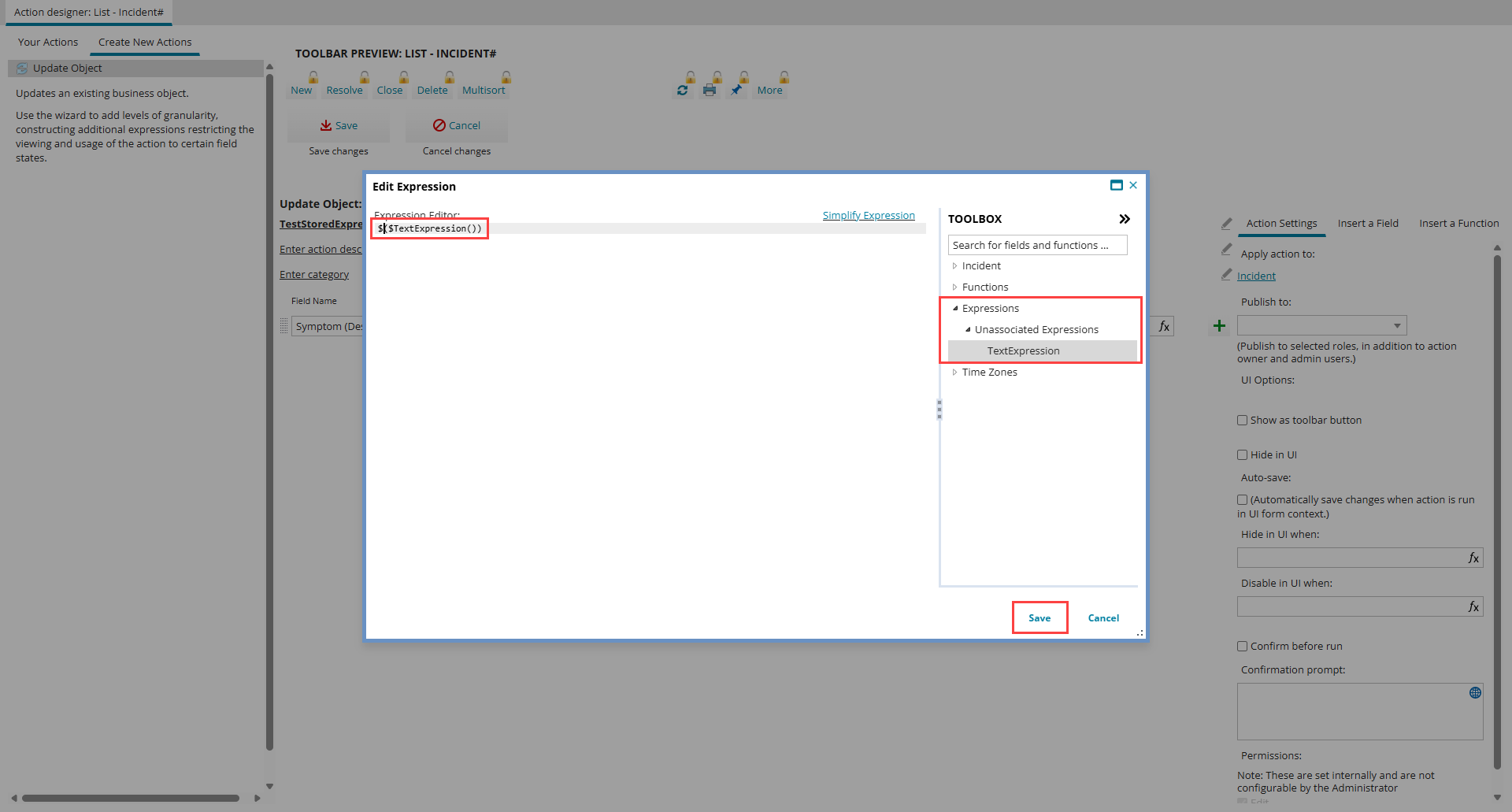Click the green plus icon to add role

pos(1219,326)
